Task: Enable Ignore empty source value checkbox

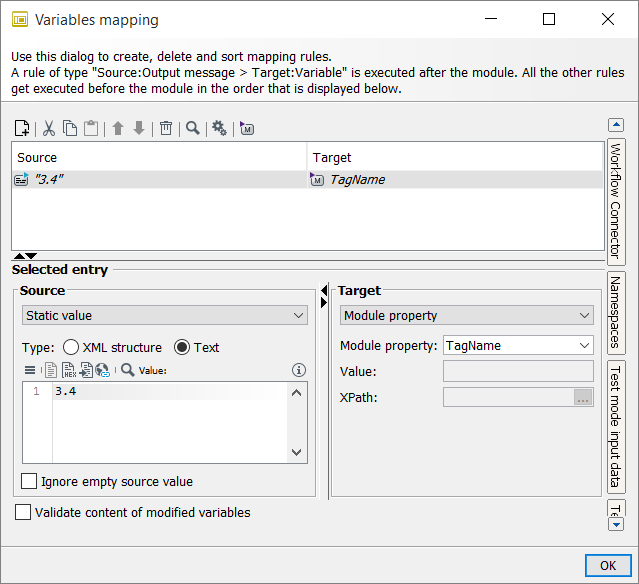Action: 29,481
